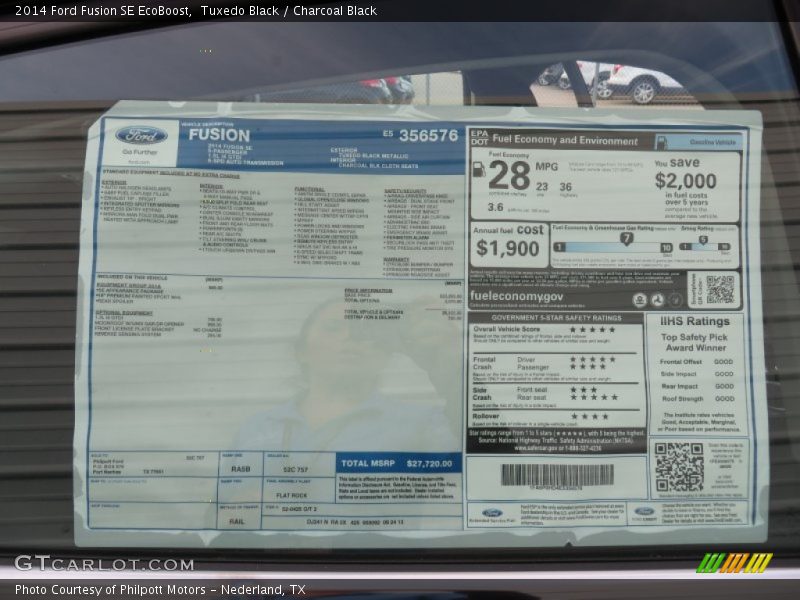The height and width of the screenshot is (600, 800).
Task: Click the barcode under the safety ratings
Action: tap(557, 475)
